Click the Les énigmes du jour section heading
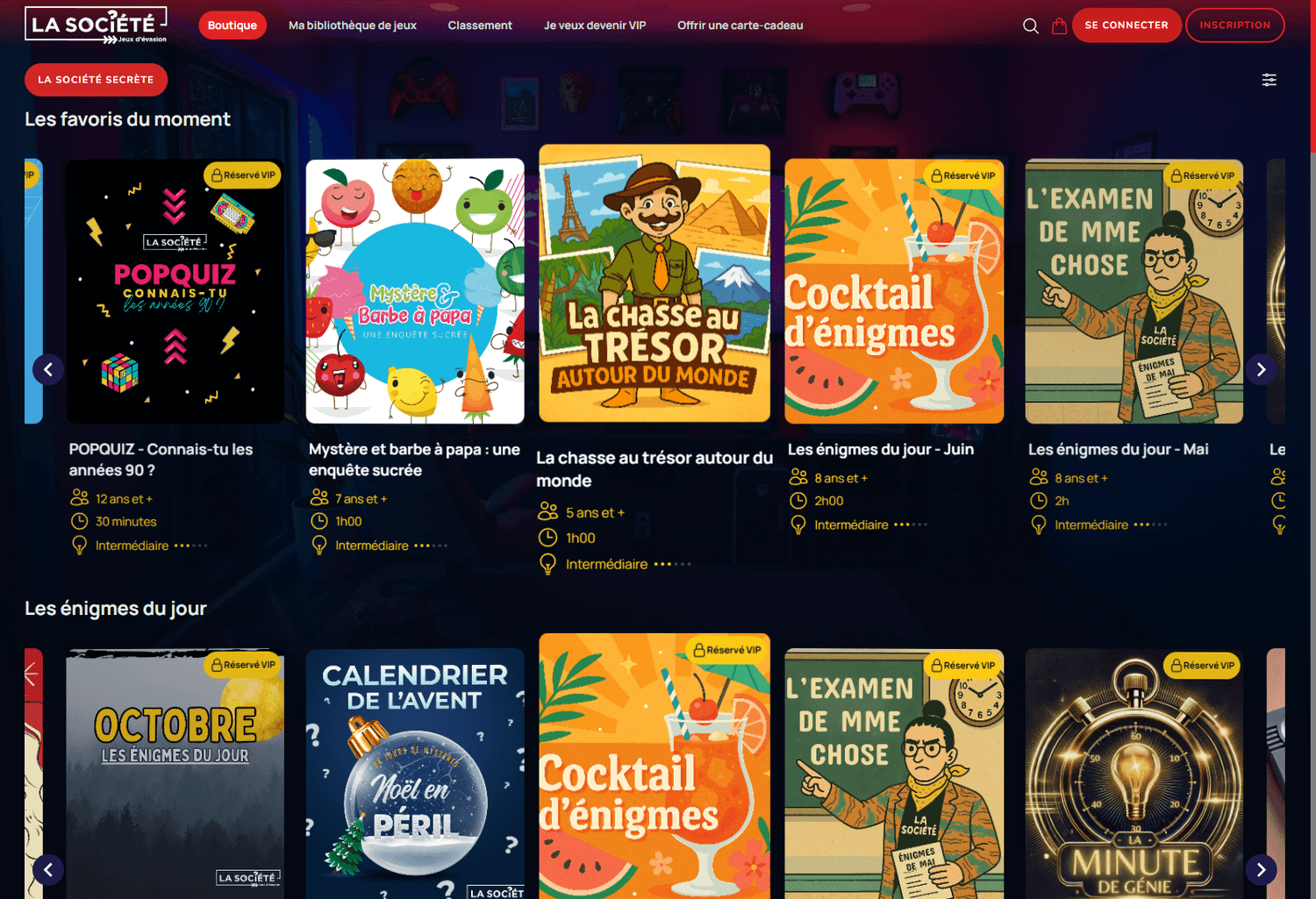 pyautogui.click(x=116, y=609)
